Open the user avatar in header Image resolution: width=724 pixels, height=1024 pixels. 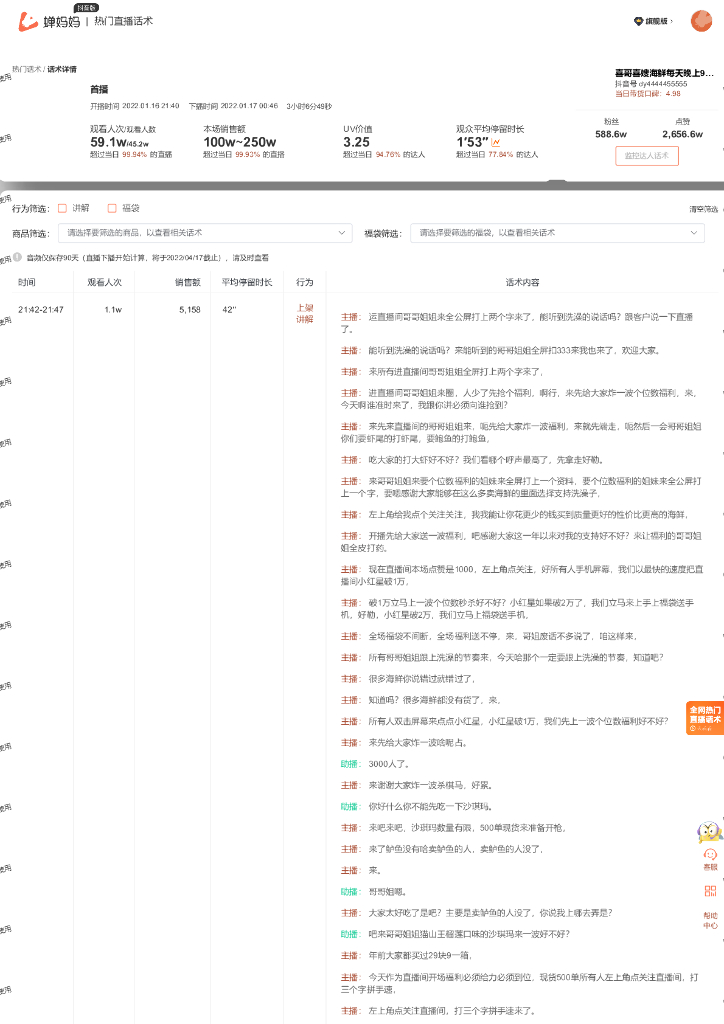702,21
